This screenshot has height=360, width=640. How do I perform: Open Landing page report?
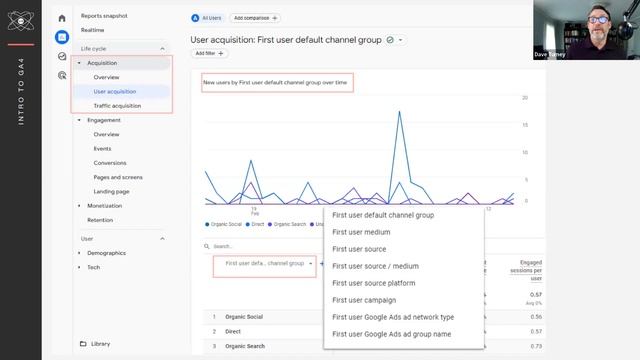pos(111,191)
